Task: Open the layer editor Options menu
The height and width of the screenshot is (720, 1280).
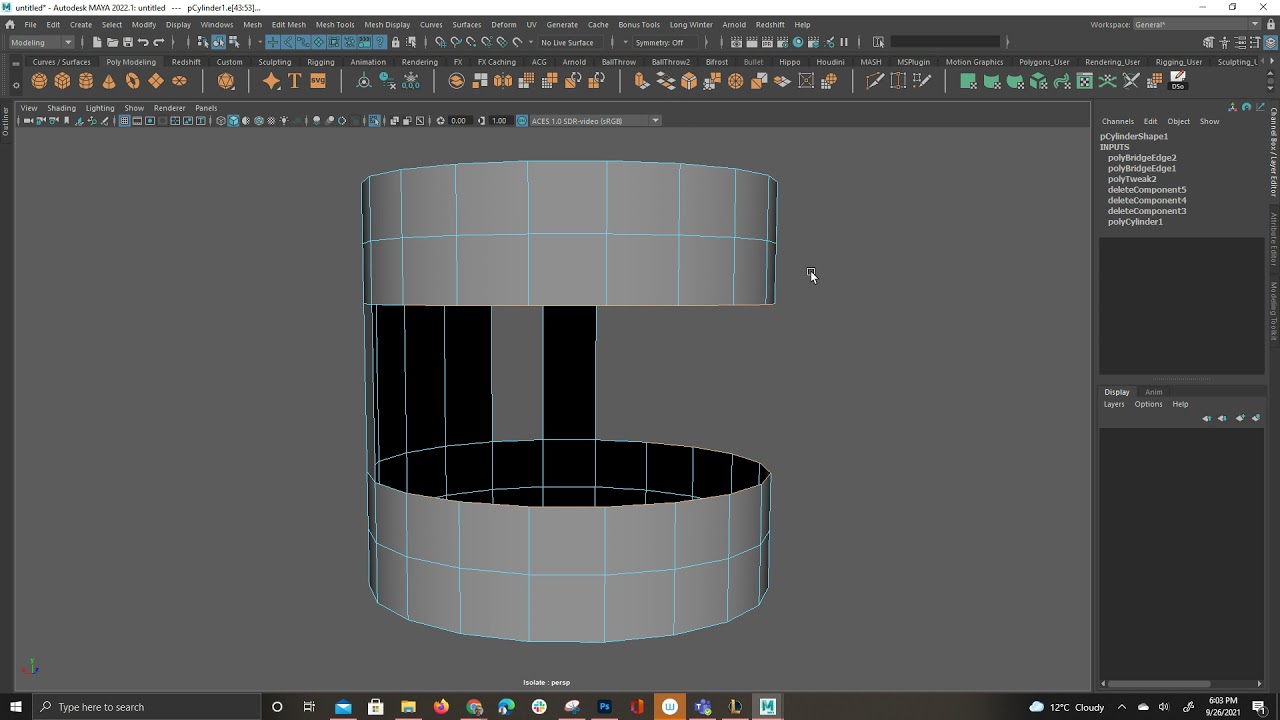Action: point(1148,404)
